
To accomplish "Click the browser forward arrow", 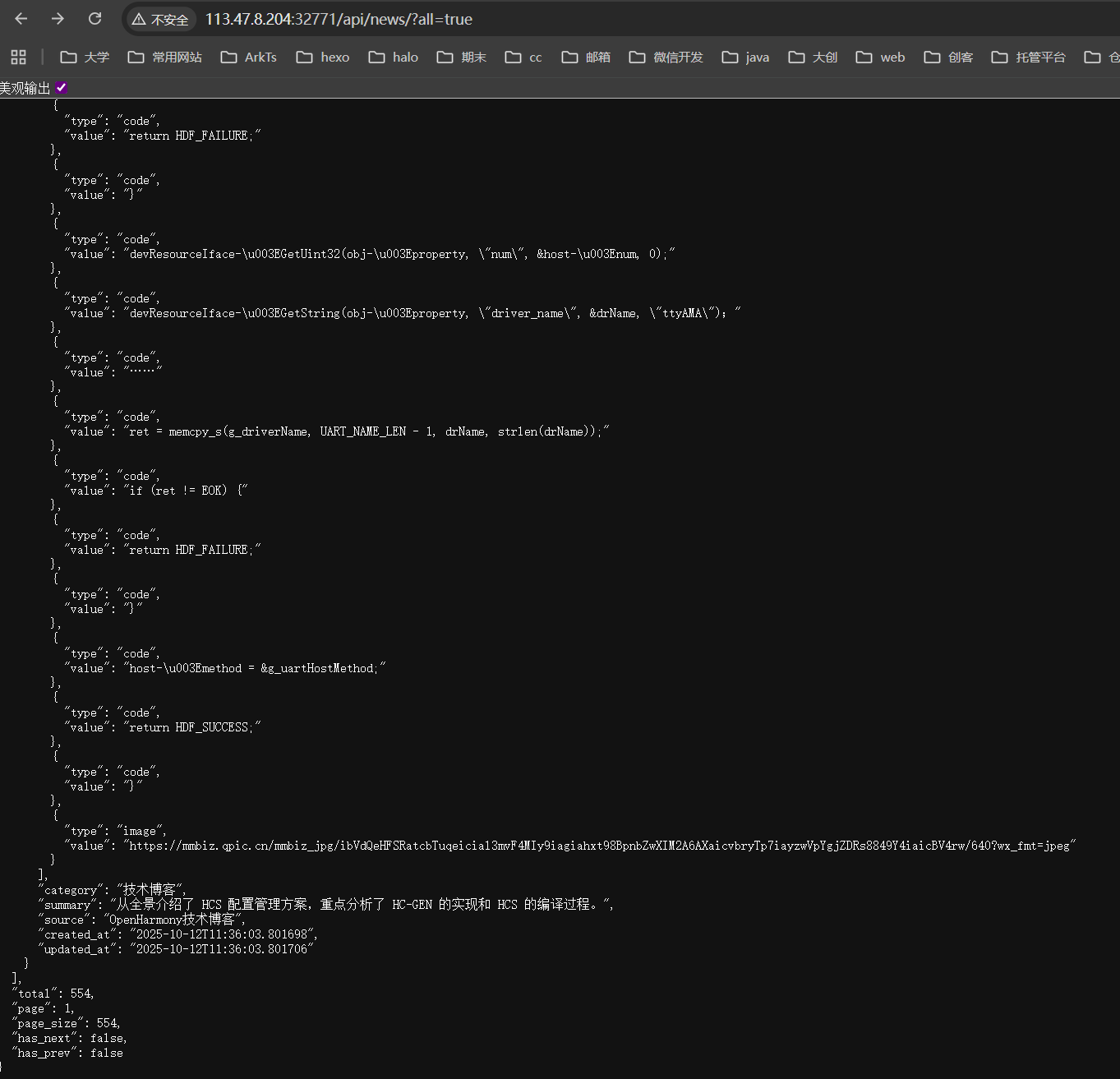I will click(58, 19).
